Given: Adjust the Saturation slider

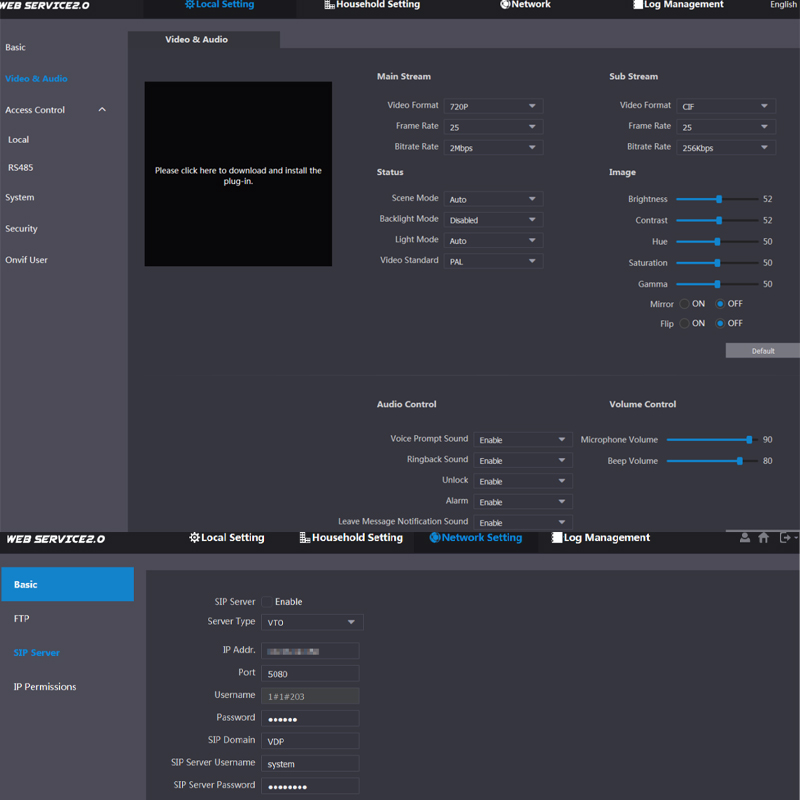Looking at the screenshot, I should 717,263.
